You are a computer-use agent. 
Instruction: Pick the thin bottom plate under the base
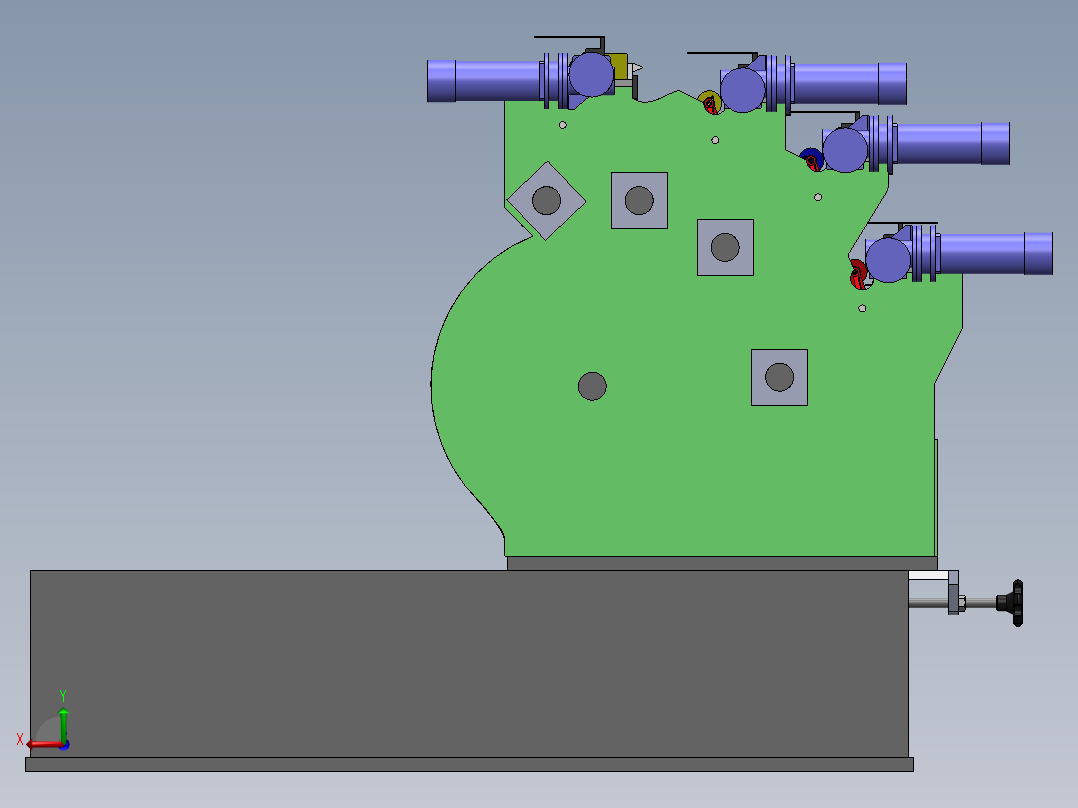pyautogui.click(x=469, y=764)
